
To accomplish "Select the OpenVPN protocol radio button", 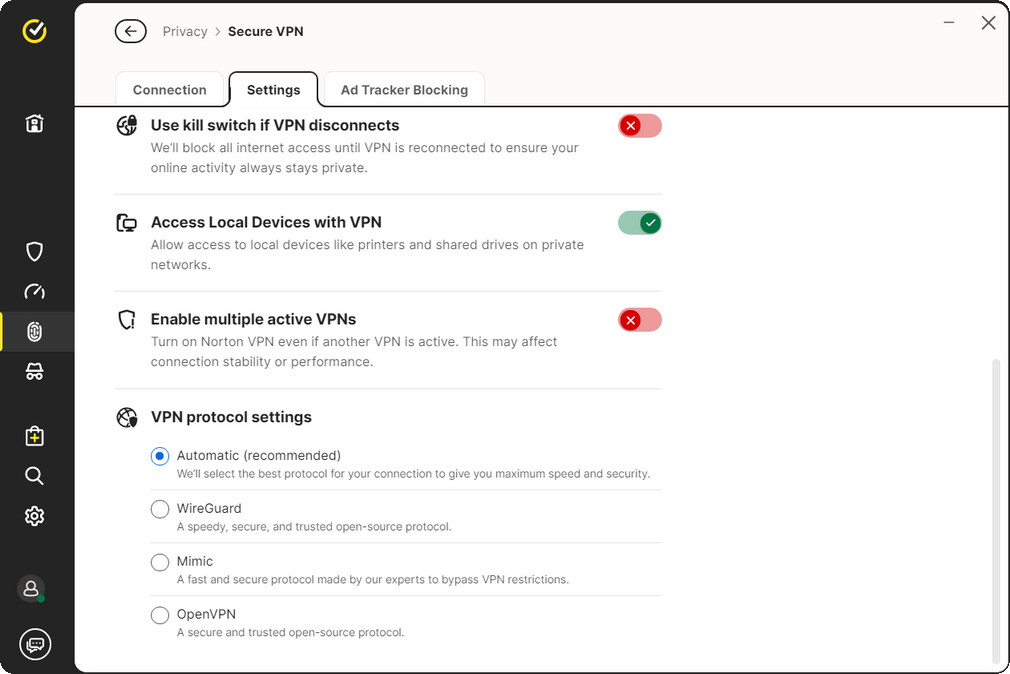I will [x=160, y=615].
